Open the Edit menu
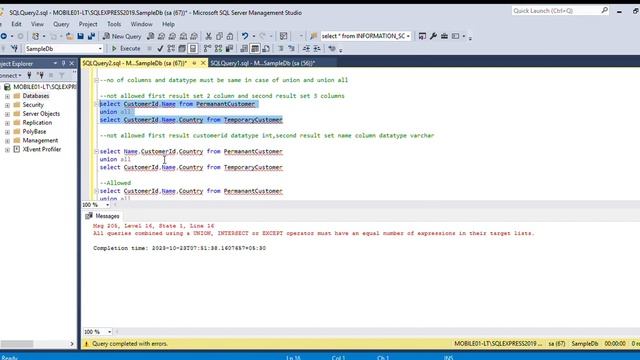This screenshot has width=640, height=360. click(16, 24)
